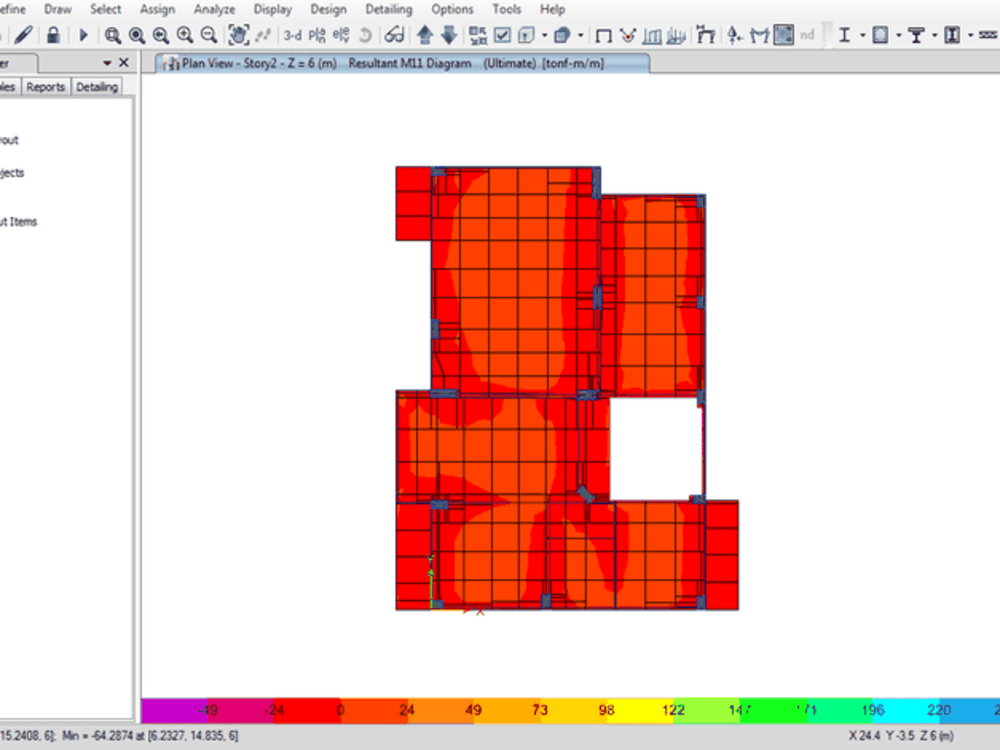Open Set Display Options checkbox icon
This screenshot has height=750, width=1000.
[503, 35]
